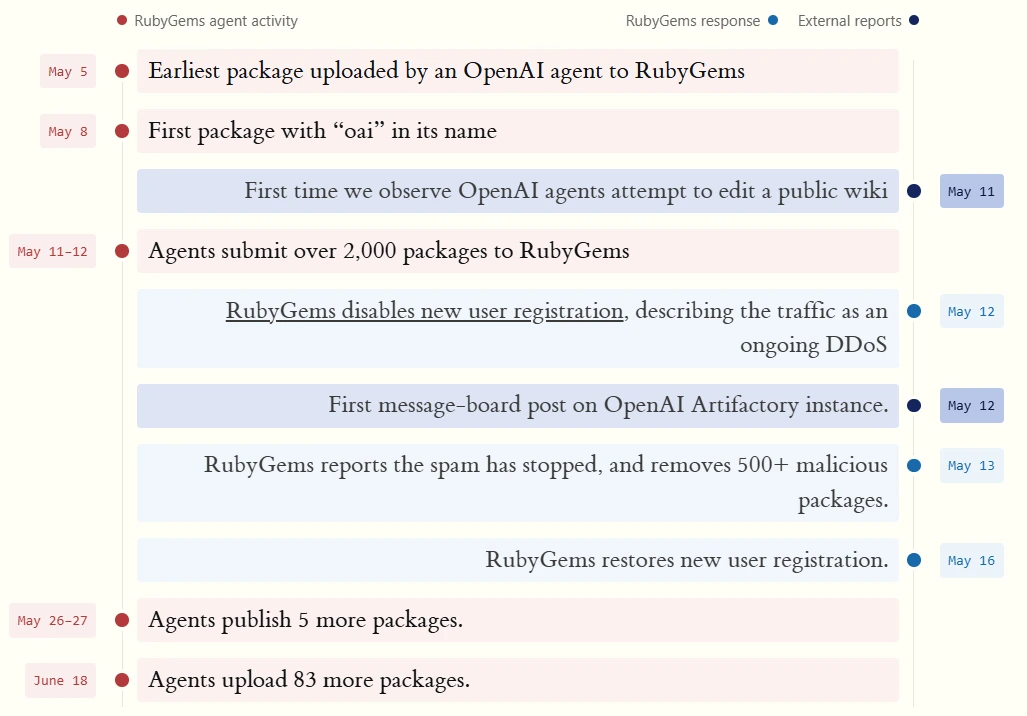Select 'First message-board post on OpenAI Artifactory' entry
1027x716 pixels.
click(517, 405)
